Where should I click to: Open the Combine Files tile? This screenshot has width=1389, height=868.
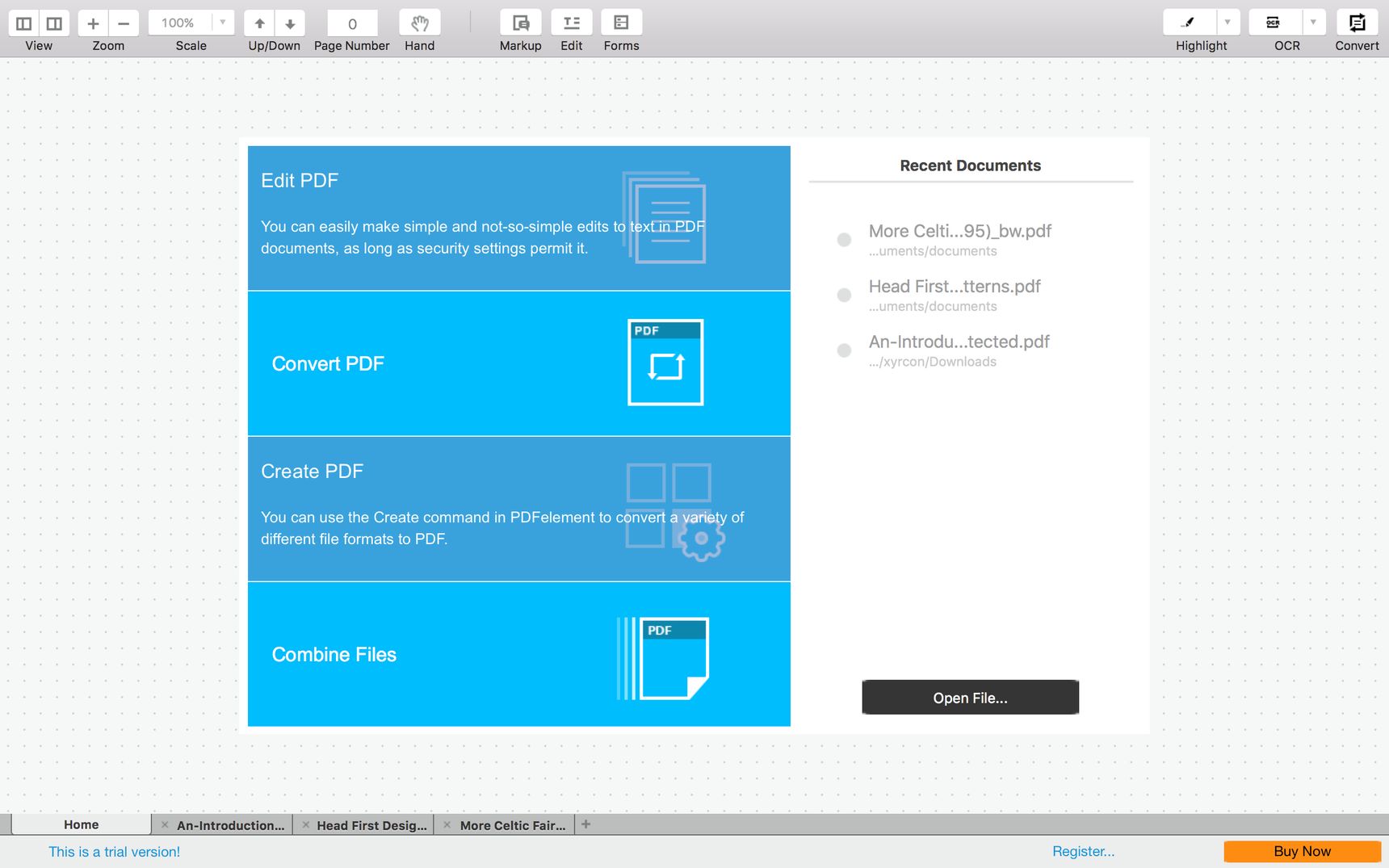519,654
